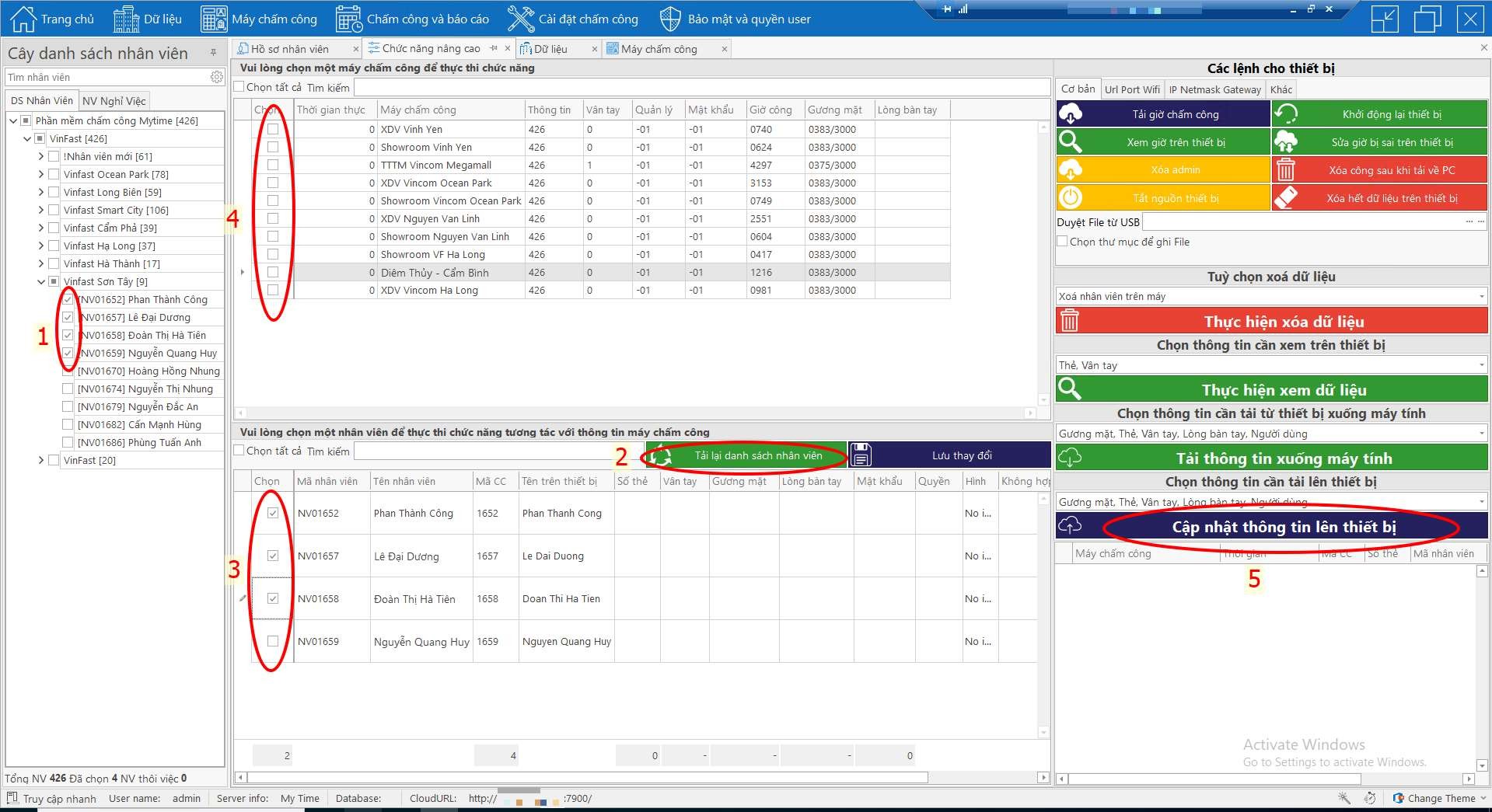This screenshot has width=1492, height=812.
Task: Click the Trang chủ home icon
Action: click(23, 19)
